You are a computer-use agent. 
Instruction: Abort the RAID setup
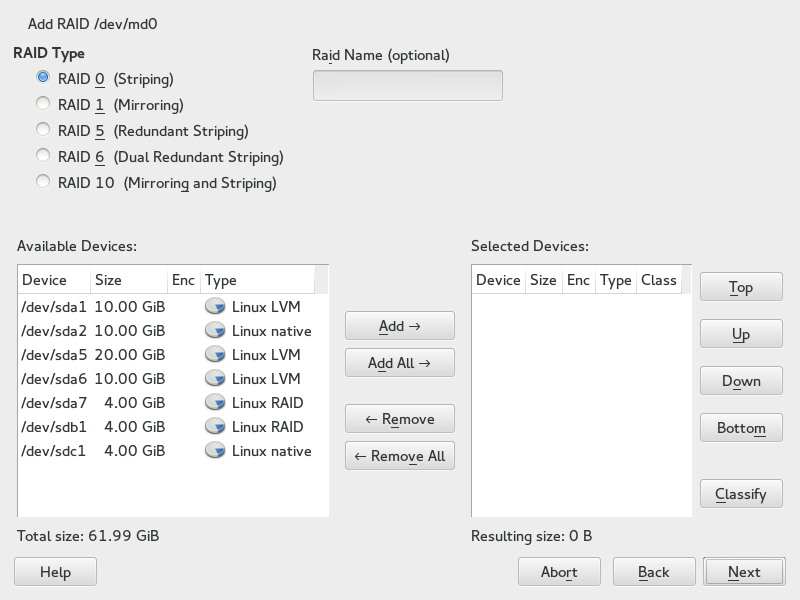(x=559, y=572)
